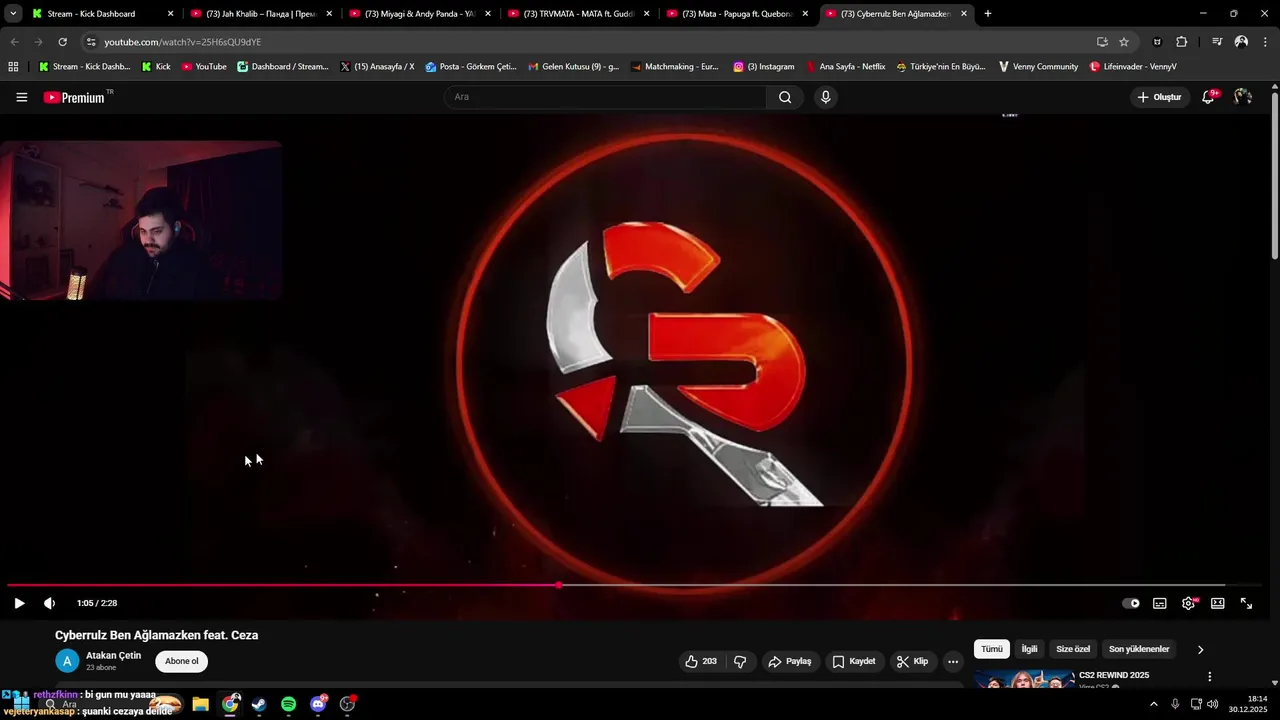Open the Gelen Kutusu Gmail bookmark
The height and width of the screenshot is (720, 1280).
tap(574, 67)
